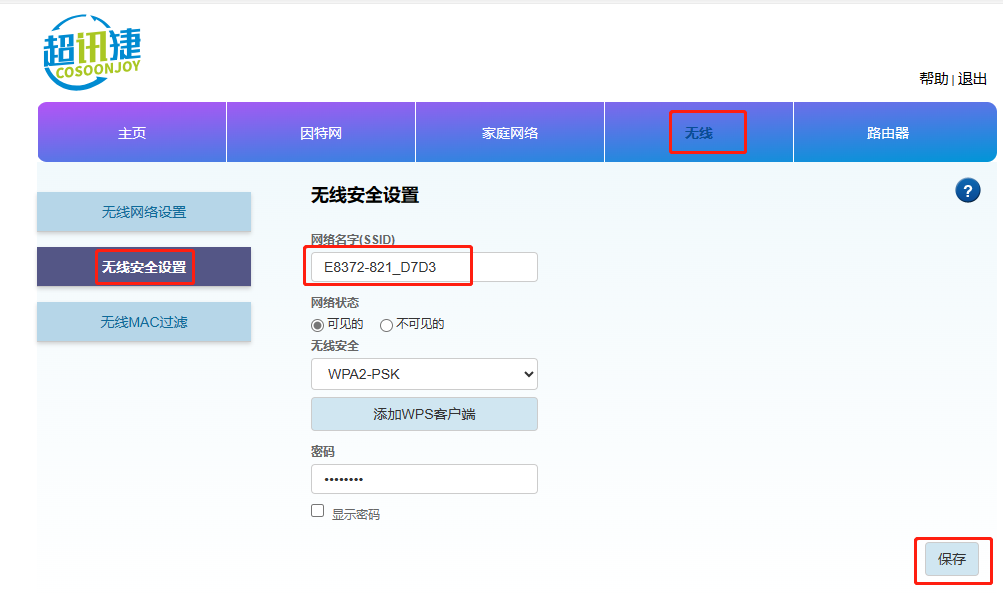Switch to the 主页 tab
Screen dimensions: 1003x594
132,133
